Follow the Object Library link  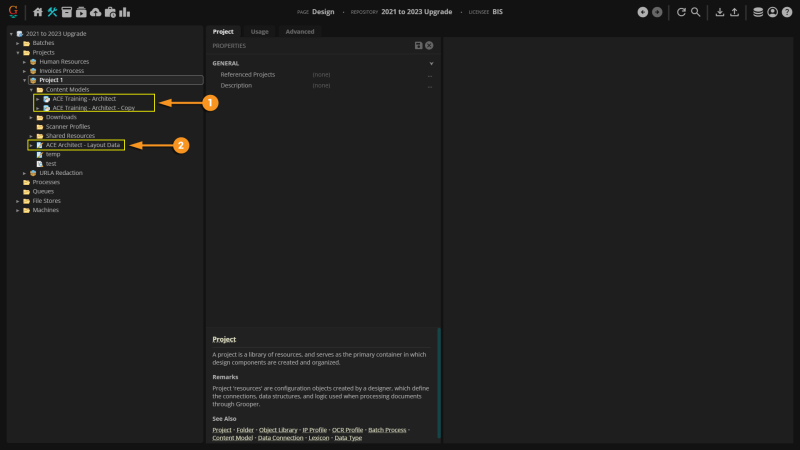click(278, 430)
